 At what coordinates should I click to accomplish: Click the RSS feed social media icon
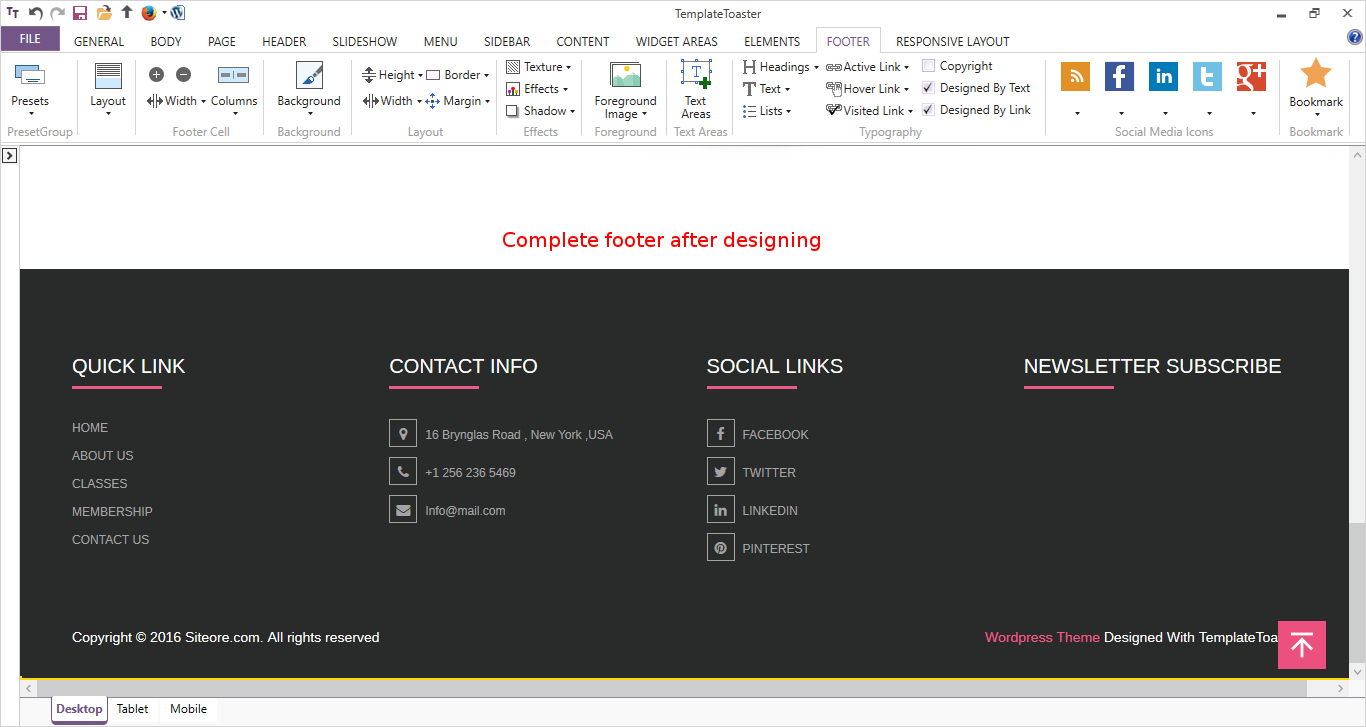pyautogui.click(x=1076, y=77)
